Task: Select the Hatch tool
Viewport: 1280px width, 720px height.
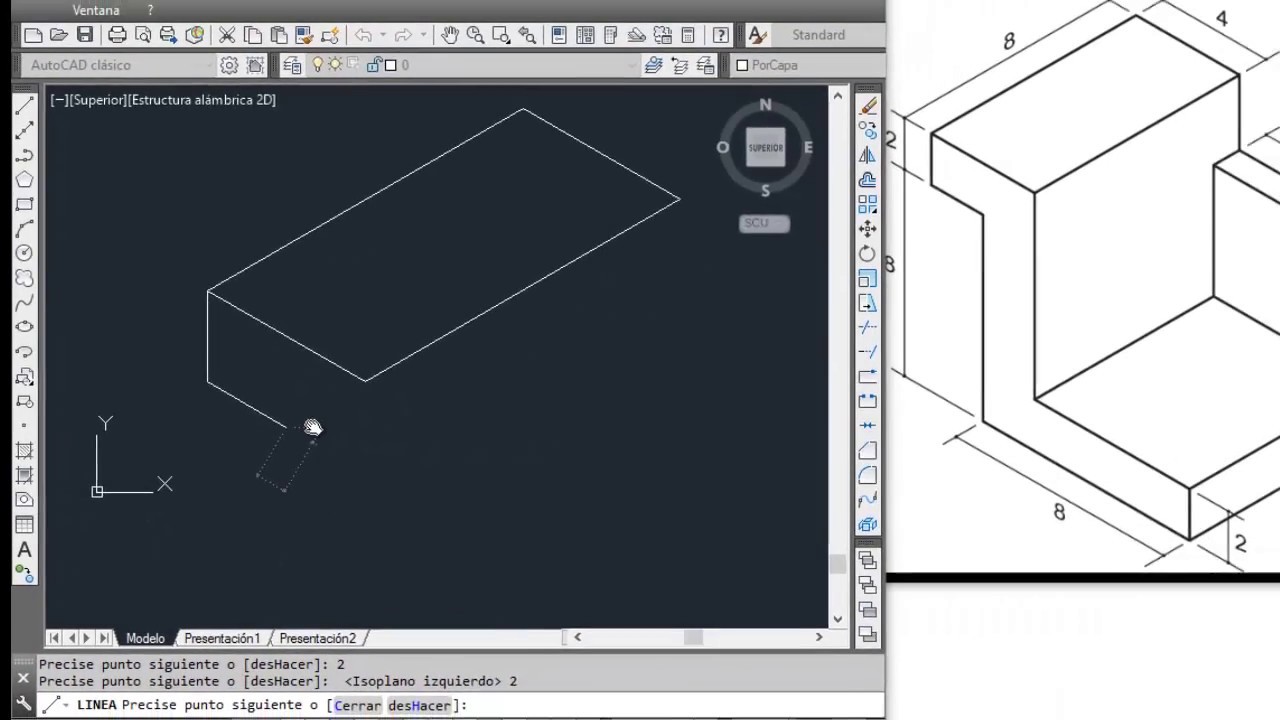Action: (25, 451)
